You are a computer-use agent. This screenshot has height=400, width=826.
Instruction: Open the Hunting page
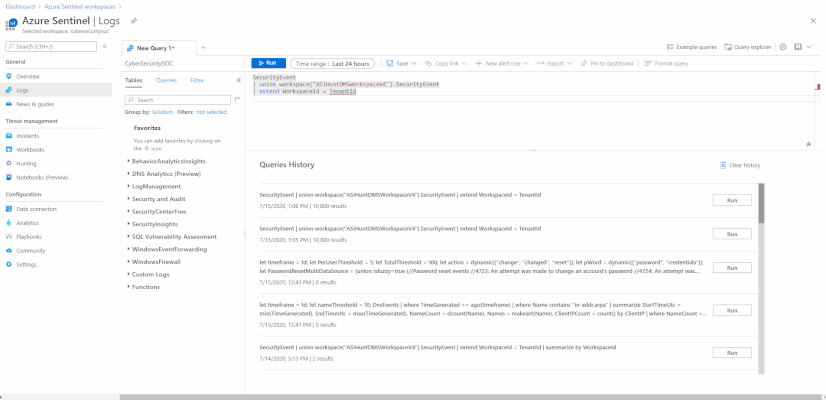[x=26, y=164]
